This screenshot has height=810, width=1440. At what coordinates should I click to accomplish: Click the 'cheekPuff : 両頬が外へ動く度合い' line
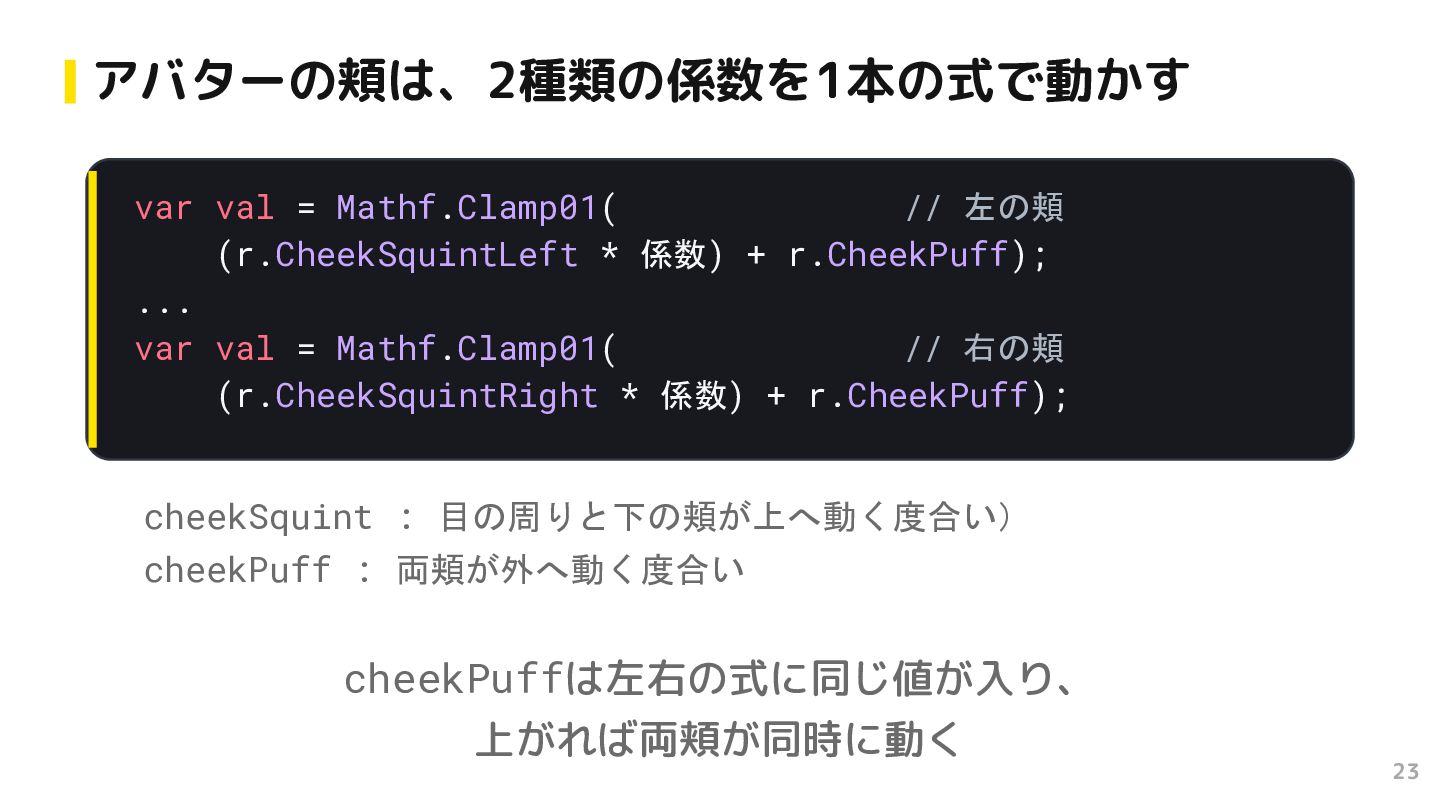point(445,570)
